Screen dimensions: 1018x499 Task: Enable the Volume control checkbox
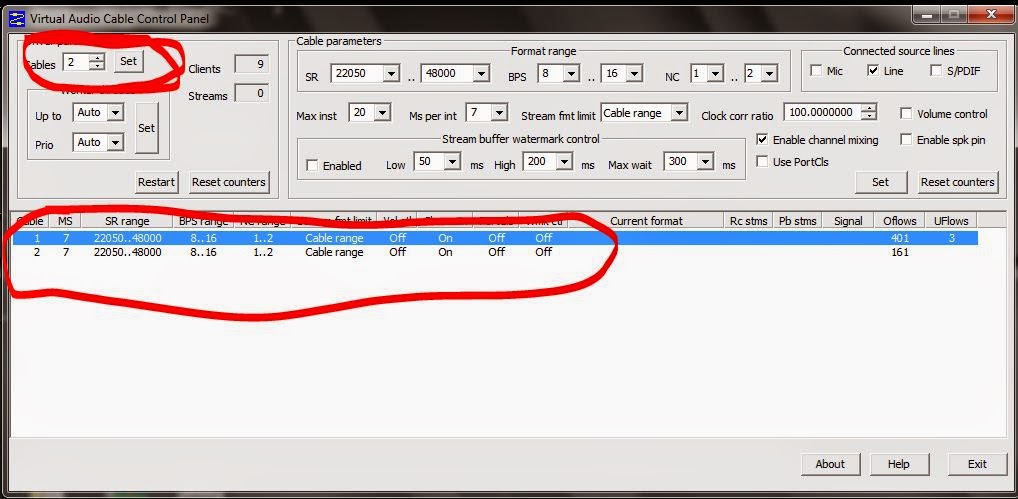[x=906, y=114]
